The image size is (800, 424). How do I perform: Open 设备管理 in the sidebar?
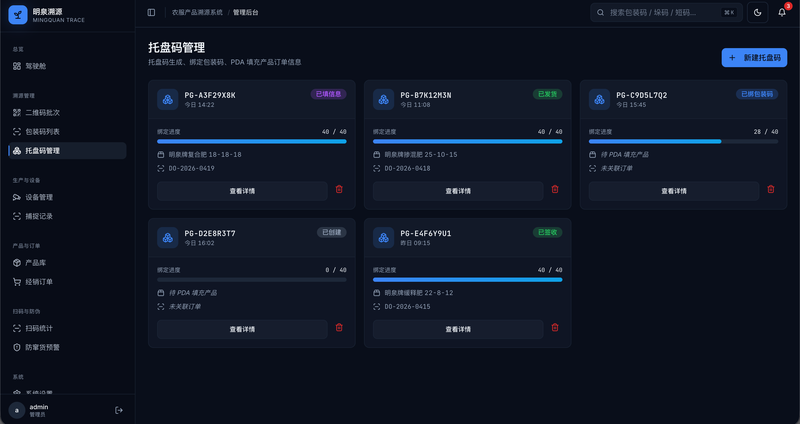tap(67, 197)
